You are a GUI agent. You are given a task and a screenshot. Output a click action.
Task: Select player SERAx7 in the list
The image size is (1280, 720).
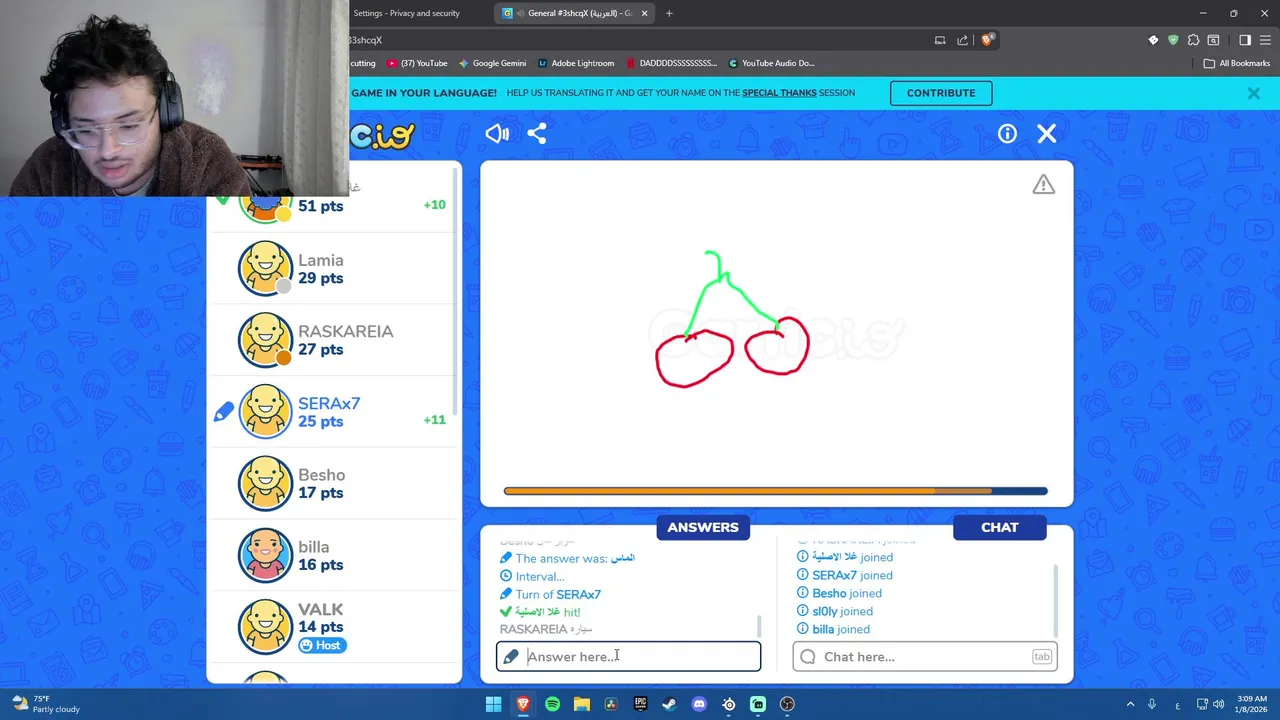click(x=334, y=412)
